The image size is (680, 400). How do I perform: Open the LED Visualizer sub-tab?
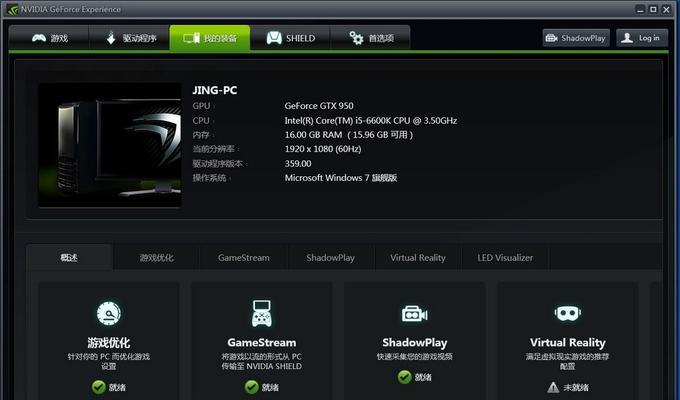tap(505, 258)
